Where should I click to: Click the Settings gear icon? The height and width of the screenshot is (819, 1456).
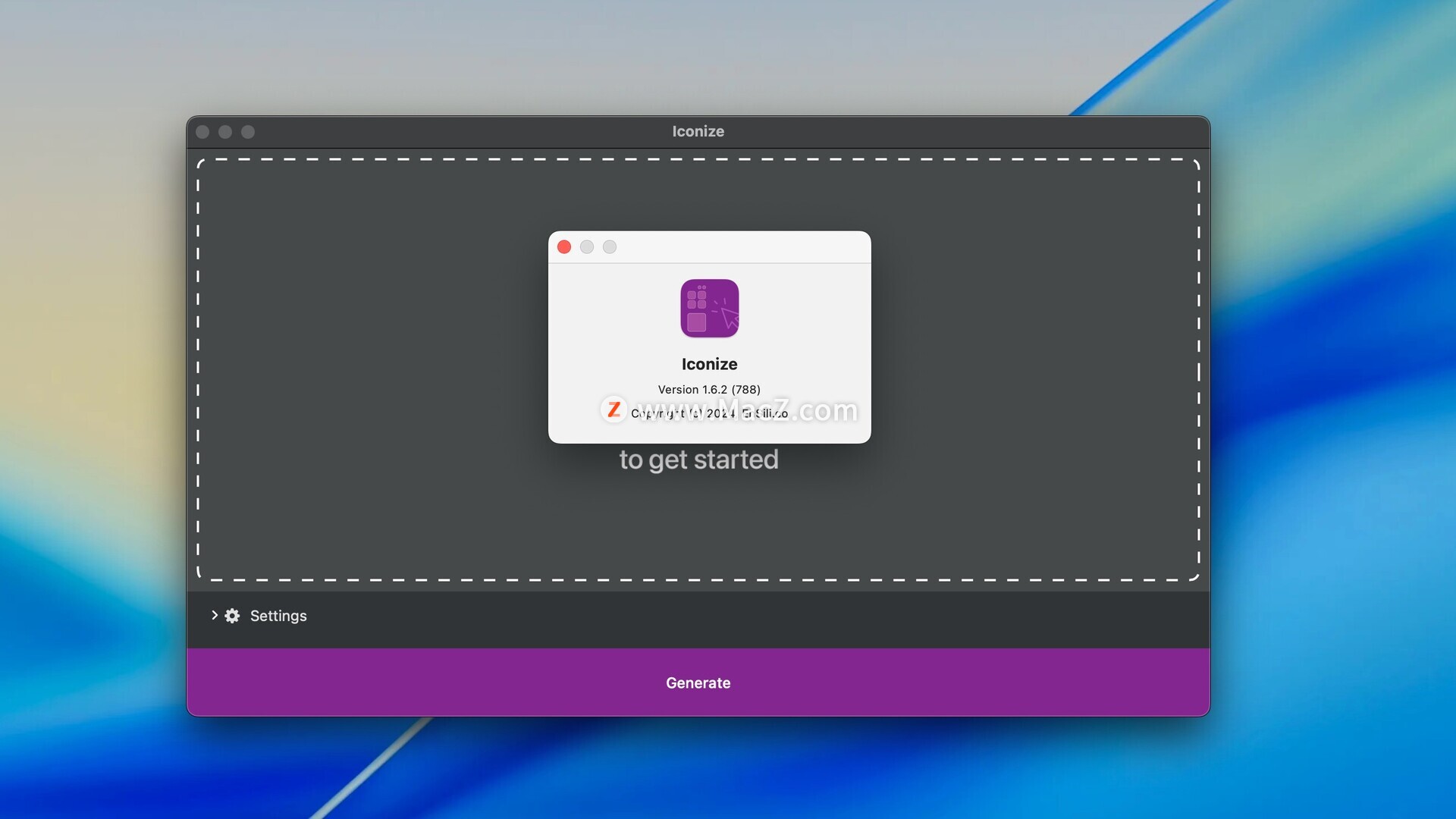pos(232,616)
